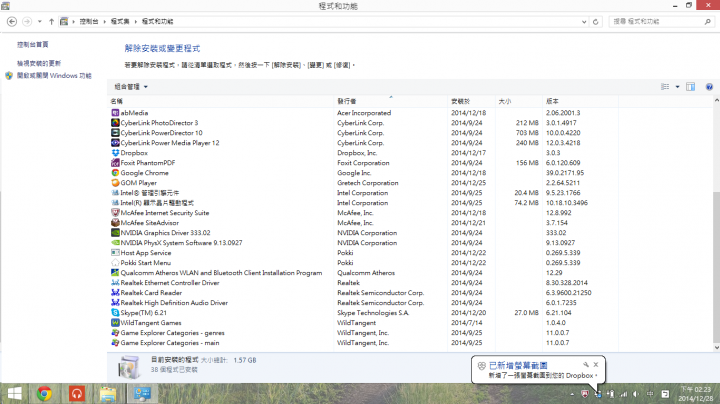Refresh the programs list
Image resolution: width=720 pixels, height=404 pixels.
pos(596,22)
